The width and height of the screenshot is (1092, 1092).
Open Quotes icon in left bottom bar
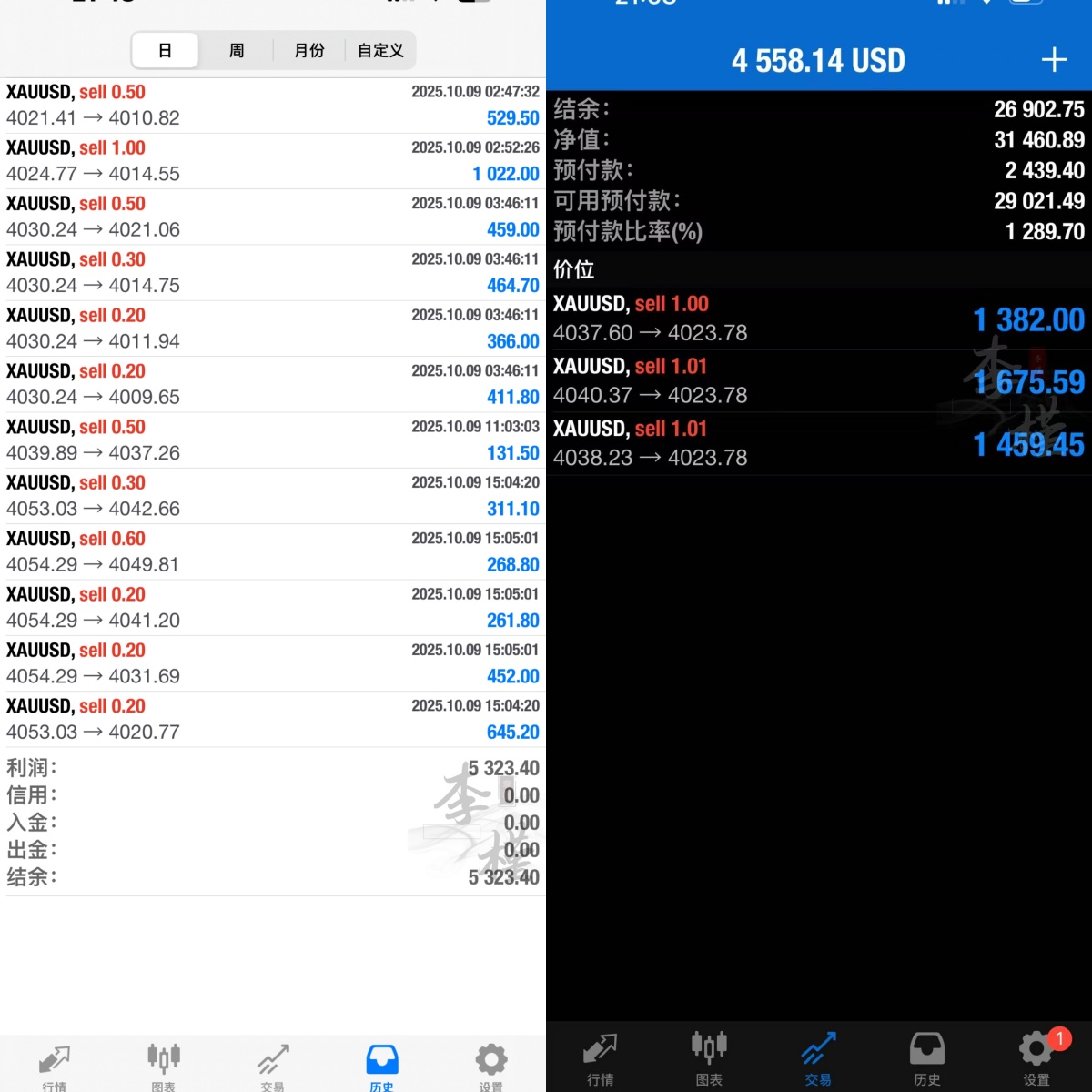point(55,1063)
